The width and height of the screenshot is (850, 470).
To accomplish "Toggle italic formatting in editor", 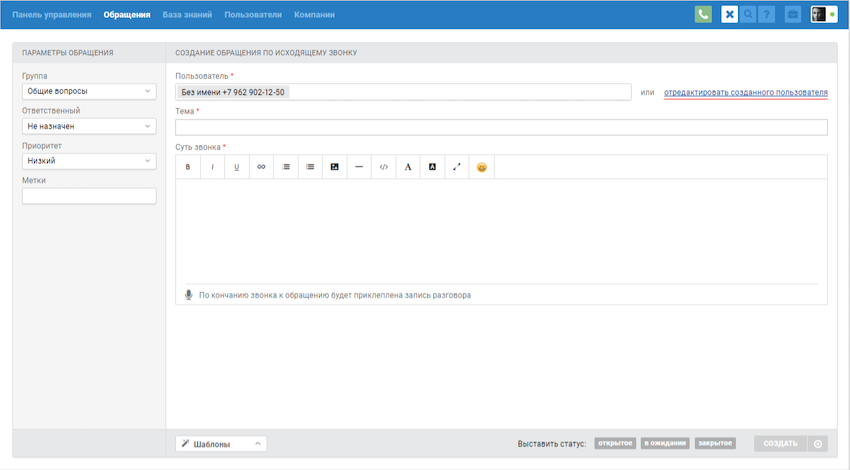I will tap(212, 167).
